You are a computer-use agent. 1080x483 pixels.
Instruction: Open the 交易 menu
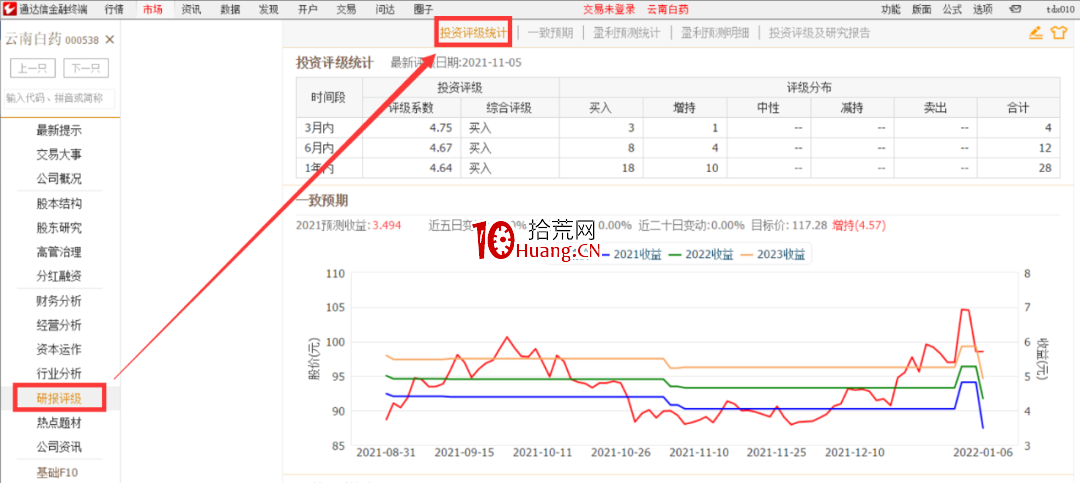pyautogui.click(x=346, y=10)
